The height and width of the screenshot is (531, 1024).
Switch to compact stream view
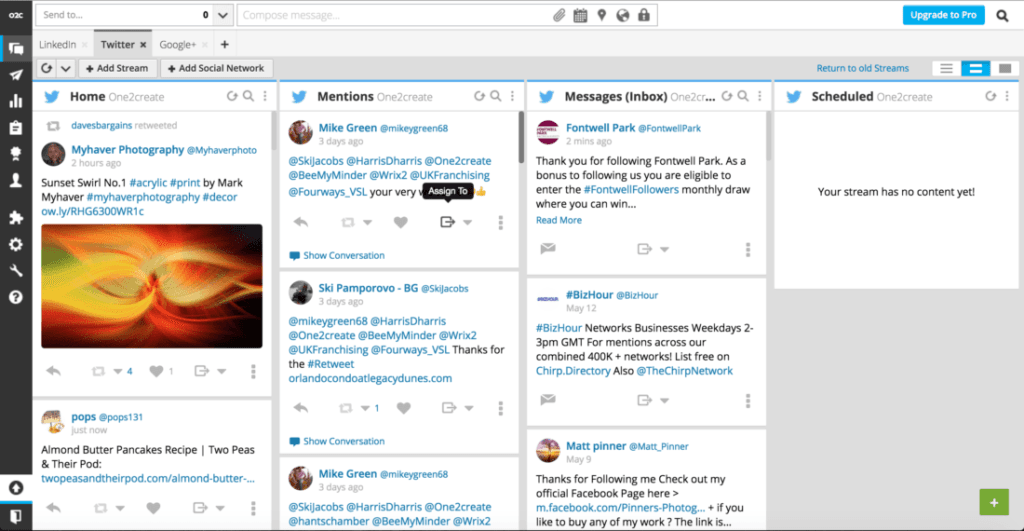pyautogui.click(x=946, y=68)
